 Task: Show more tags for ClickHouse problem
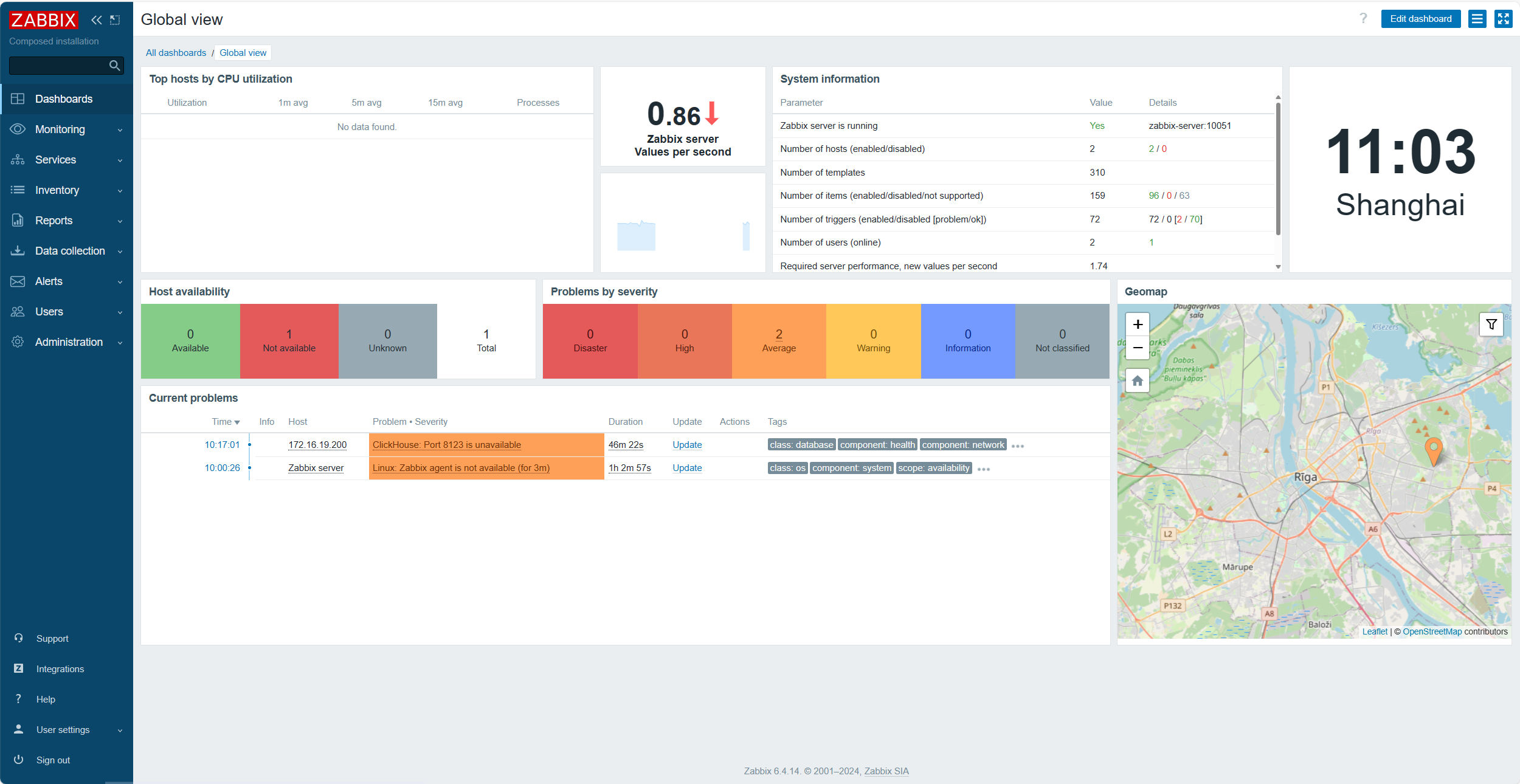[1018, 446]
